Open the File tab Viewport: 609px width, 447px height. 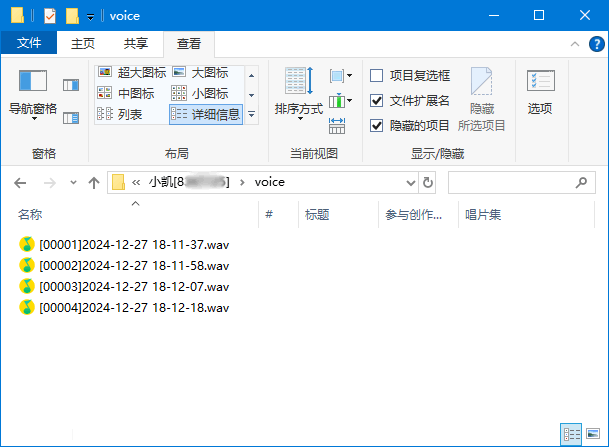click(29, 44)
